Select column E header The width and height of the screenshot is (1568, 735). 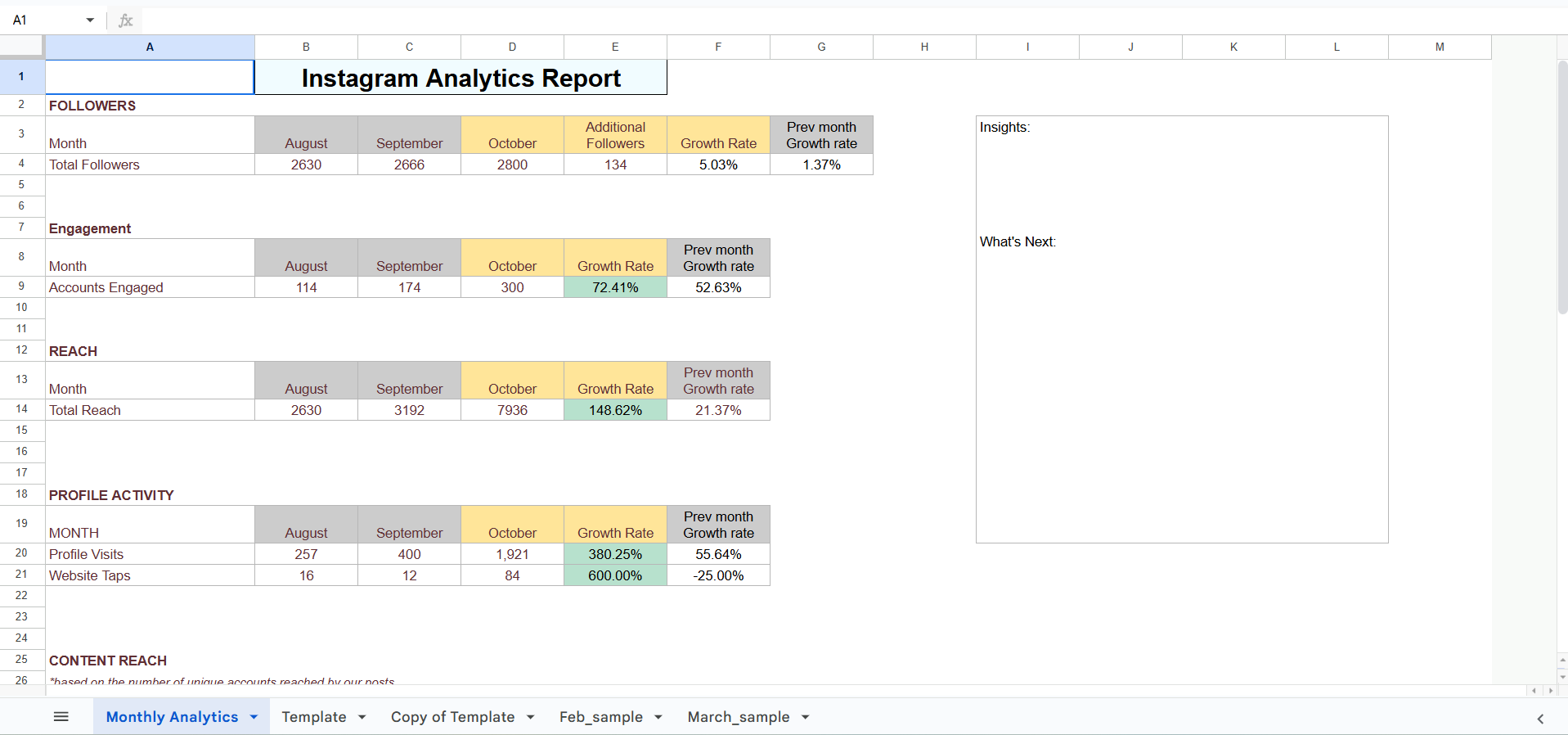pyautogui.click(x=615, y=47)
